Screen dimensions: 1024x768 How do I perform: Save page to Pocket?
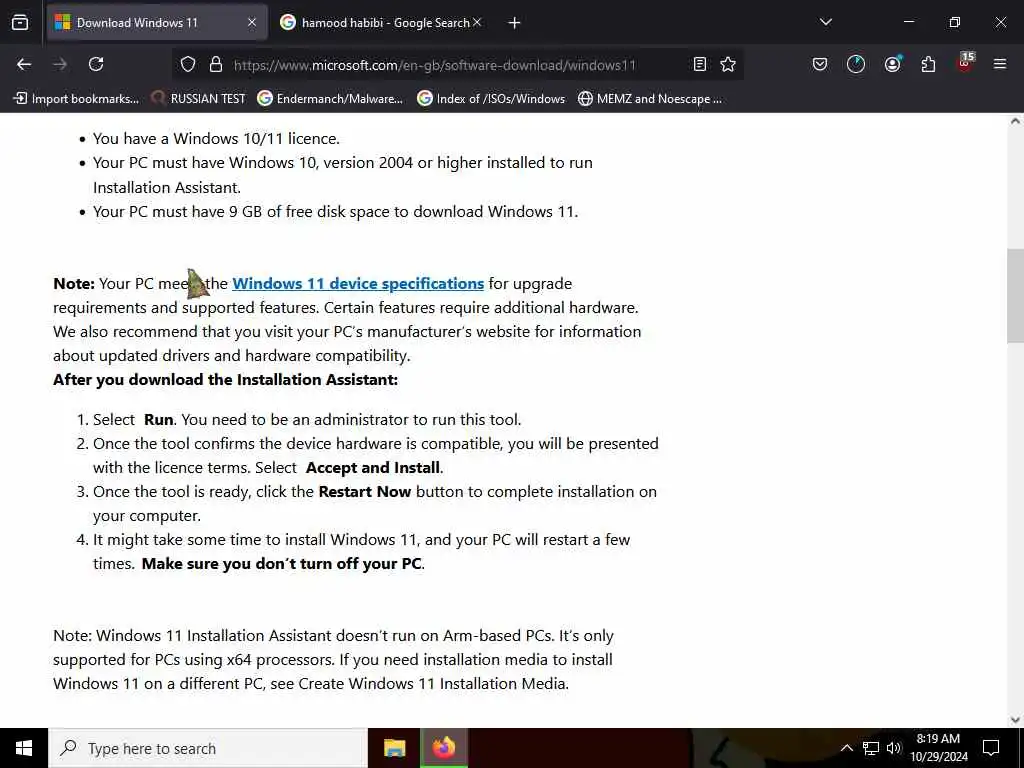pos(820,64)
